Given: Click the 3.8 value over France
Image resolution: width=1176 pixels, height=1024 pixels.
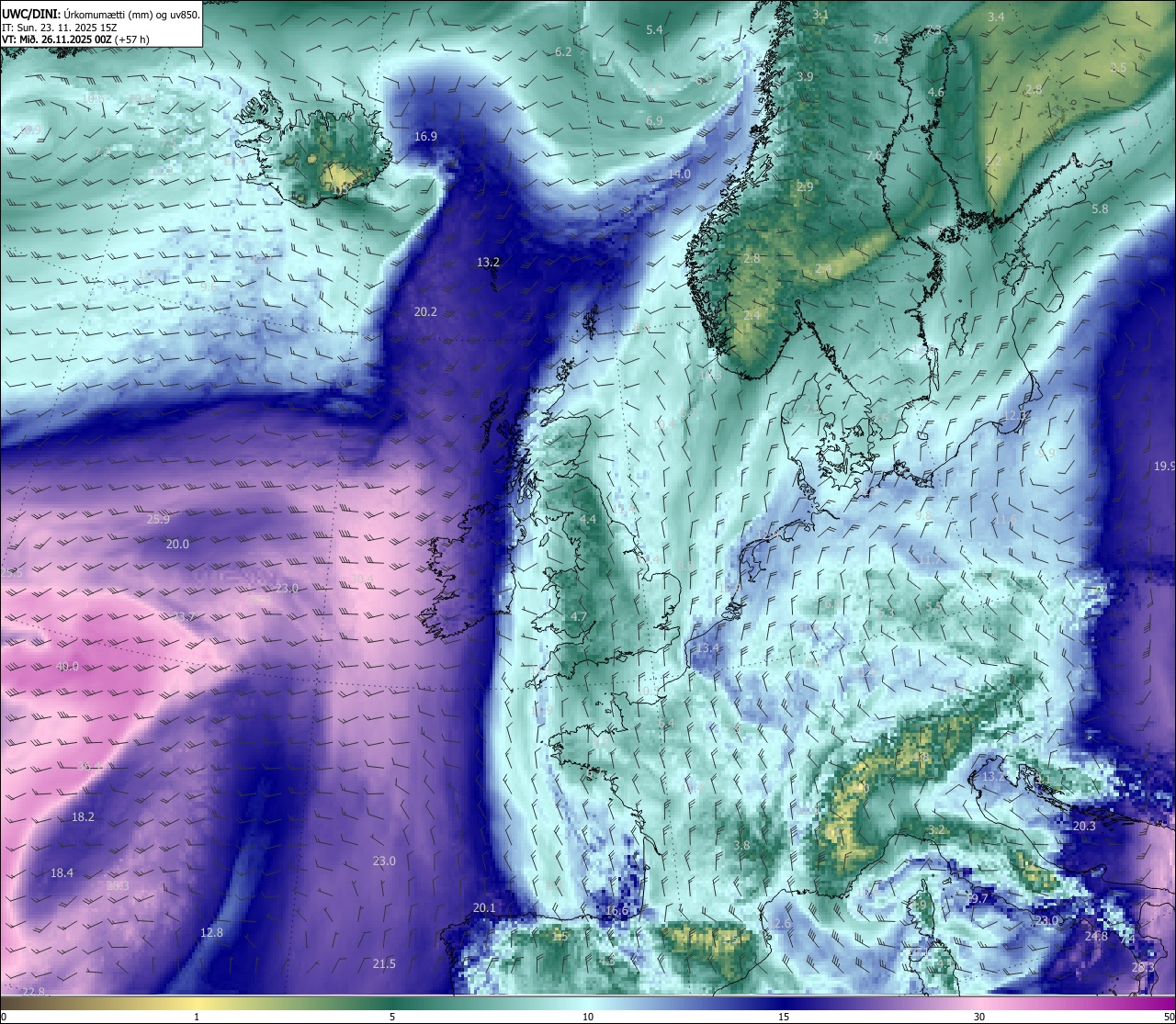Looking at the screenshot, I should point(742,845).
